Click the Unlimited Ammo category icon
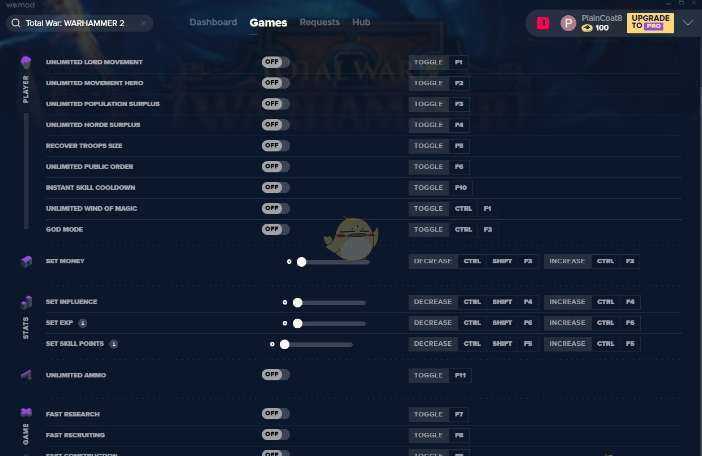The image size is (702, 456). 26,375
